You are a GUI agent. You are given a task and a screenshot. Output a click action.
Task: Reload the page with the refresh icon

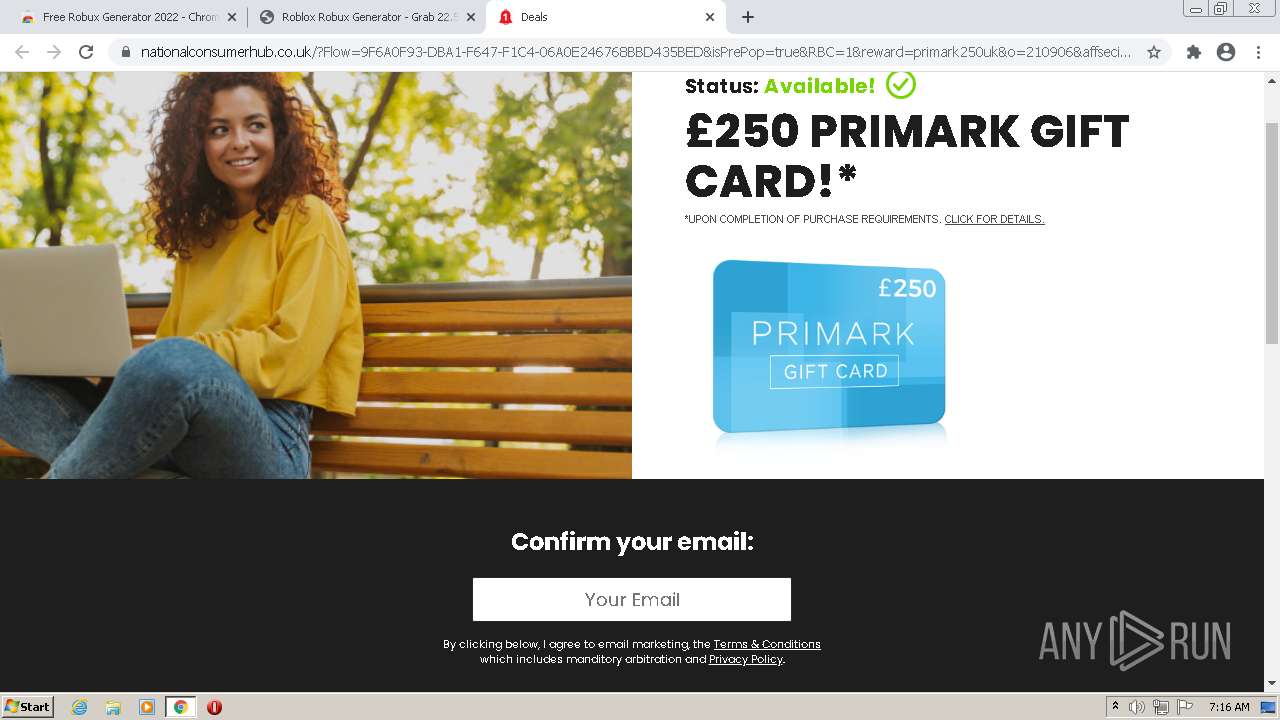[x=86, y=52]
